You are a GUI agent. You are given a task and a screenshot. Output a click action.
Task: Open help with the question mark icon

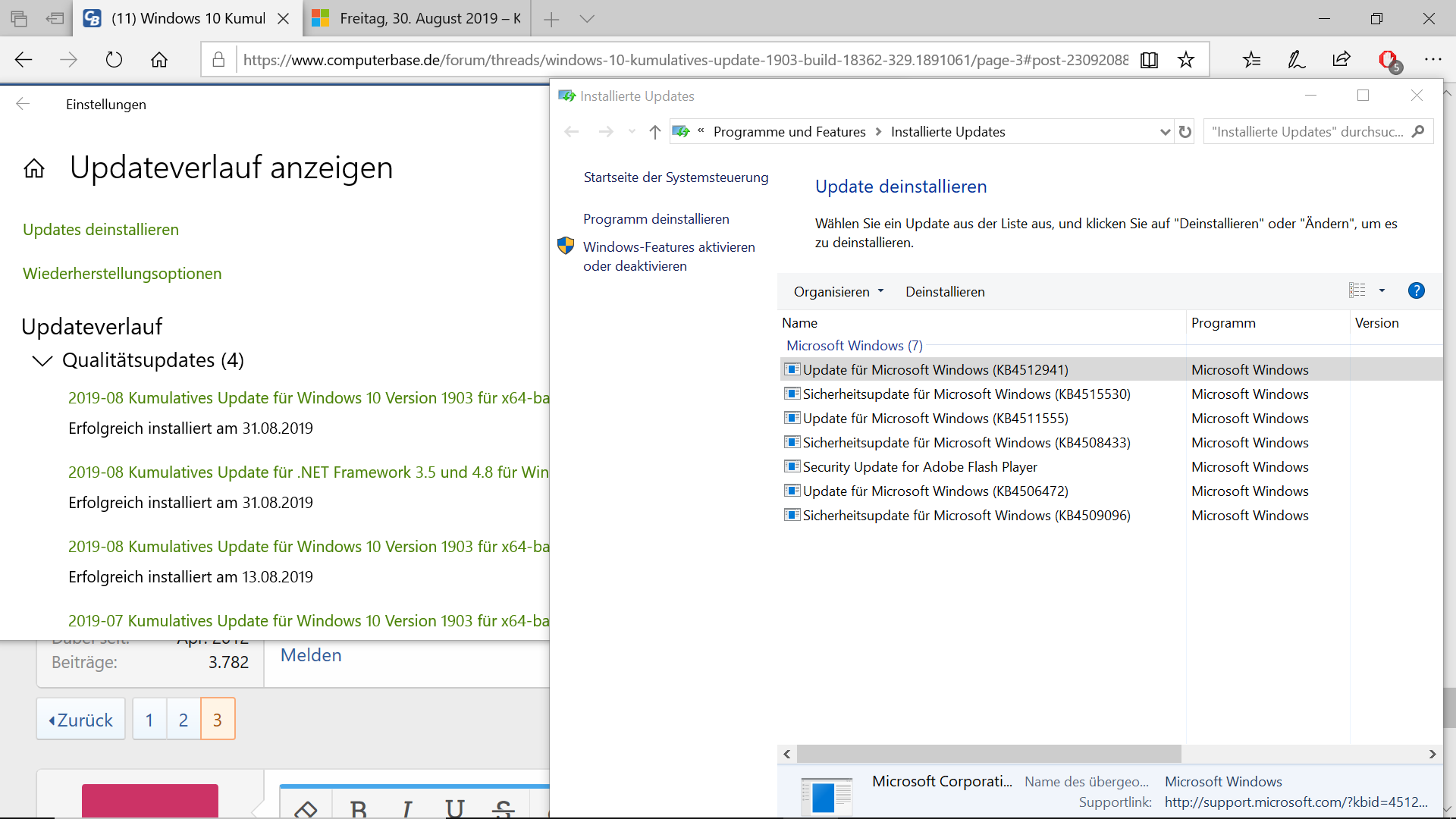(x=1416, y=290)
